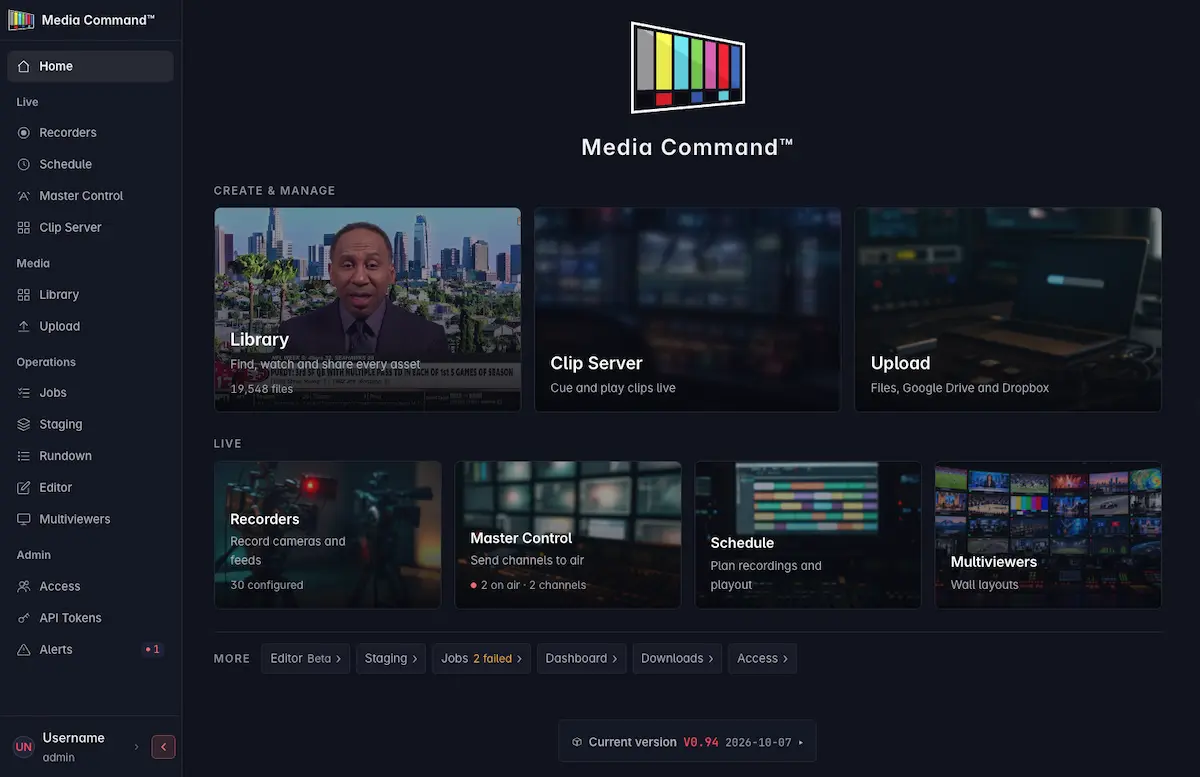Viewport: 1200px width, 777px height.
Task: Click 'Files, Google Drive and Dropbox' text
Action: point(960,388)
